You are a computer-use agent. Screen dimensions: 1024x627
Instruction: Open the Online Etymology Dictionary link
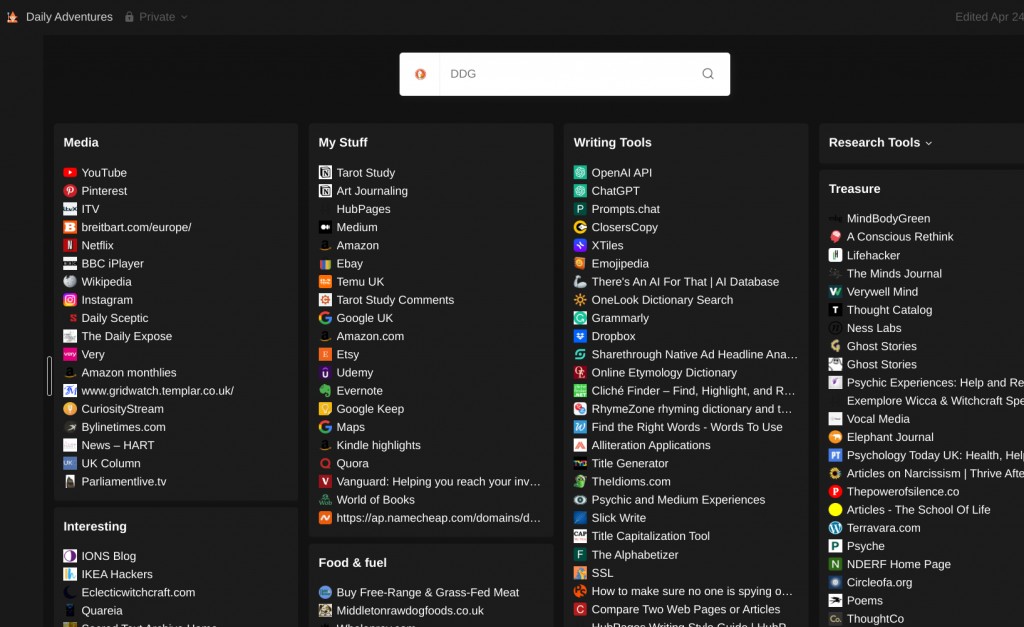tap(664, 372)
